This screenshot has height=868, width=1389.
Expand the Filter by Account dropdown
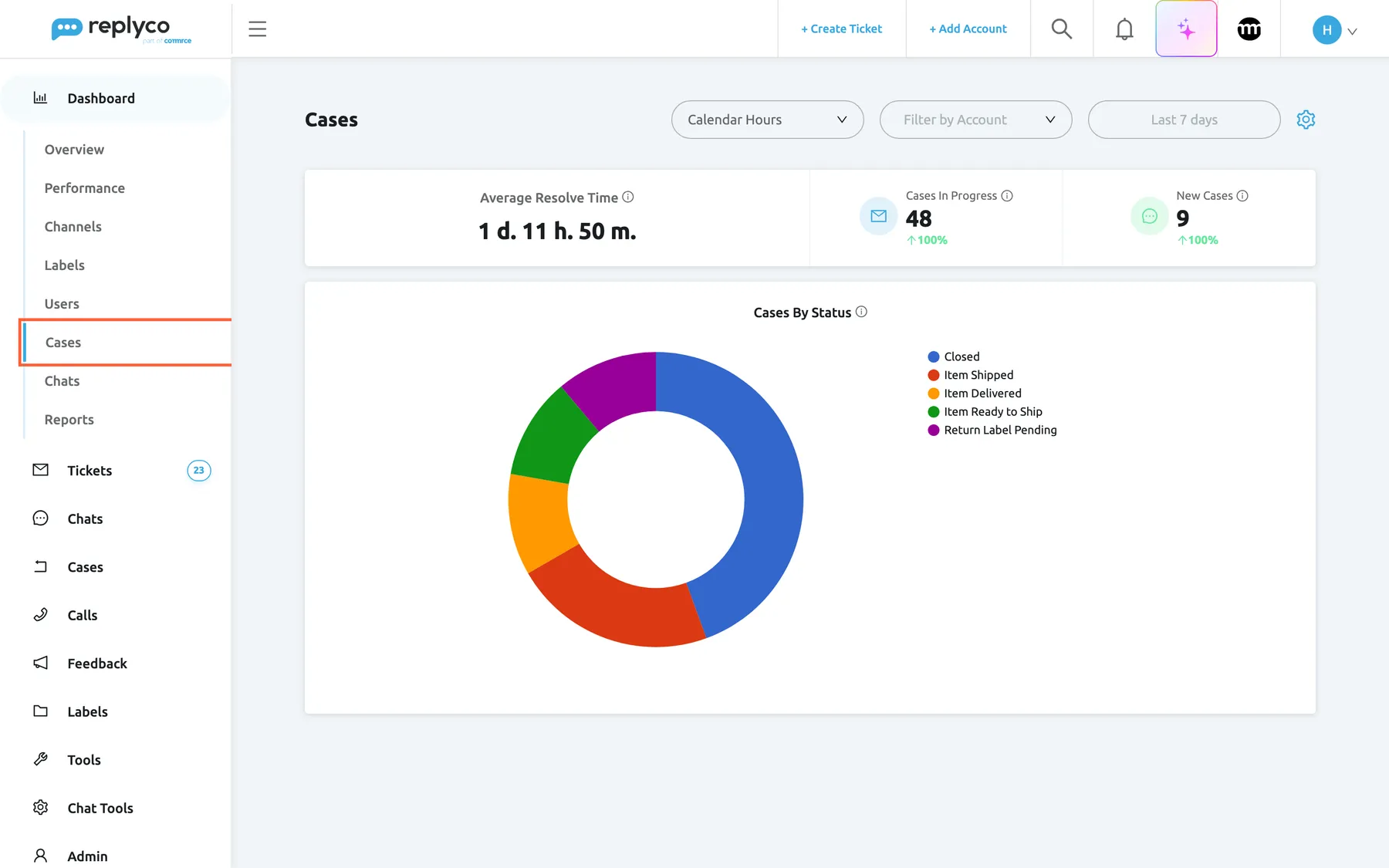click(975, 120)
